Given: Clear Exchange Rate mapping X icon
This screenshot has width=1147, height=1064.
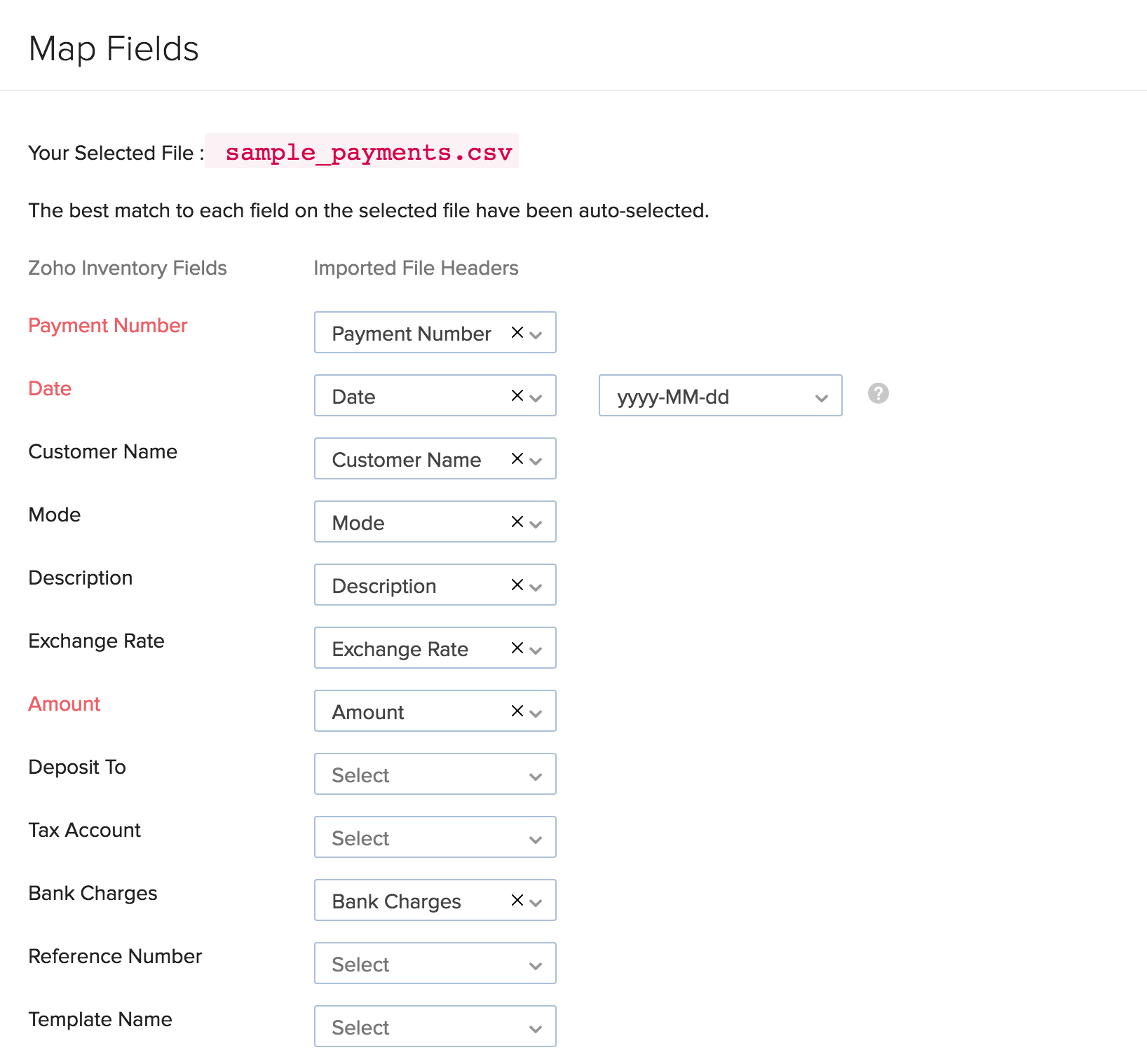Looking at the screenshot, I should click(517, 648).
